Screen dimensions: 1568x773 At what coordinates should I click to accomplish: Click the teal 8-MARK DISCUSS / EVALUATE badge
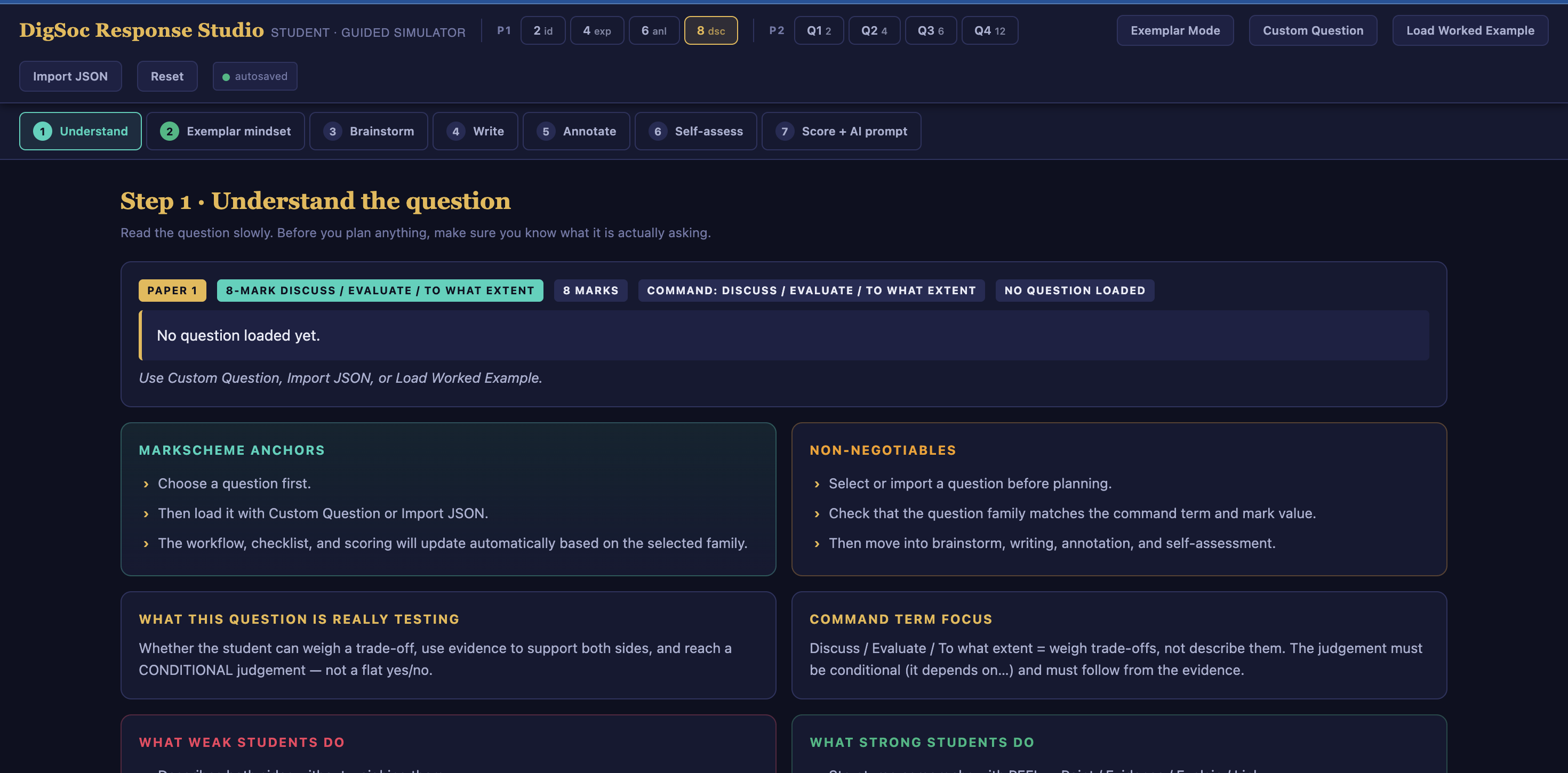click(380, 291)
